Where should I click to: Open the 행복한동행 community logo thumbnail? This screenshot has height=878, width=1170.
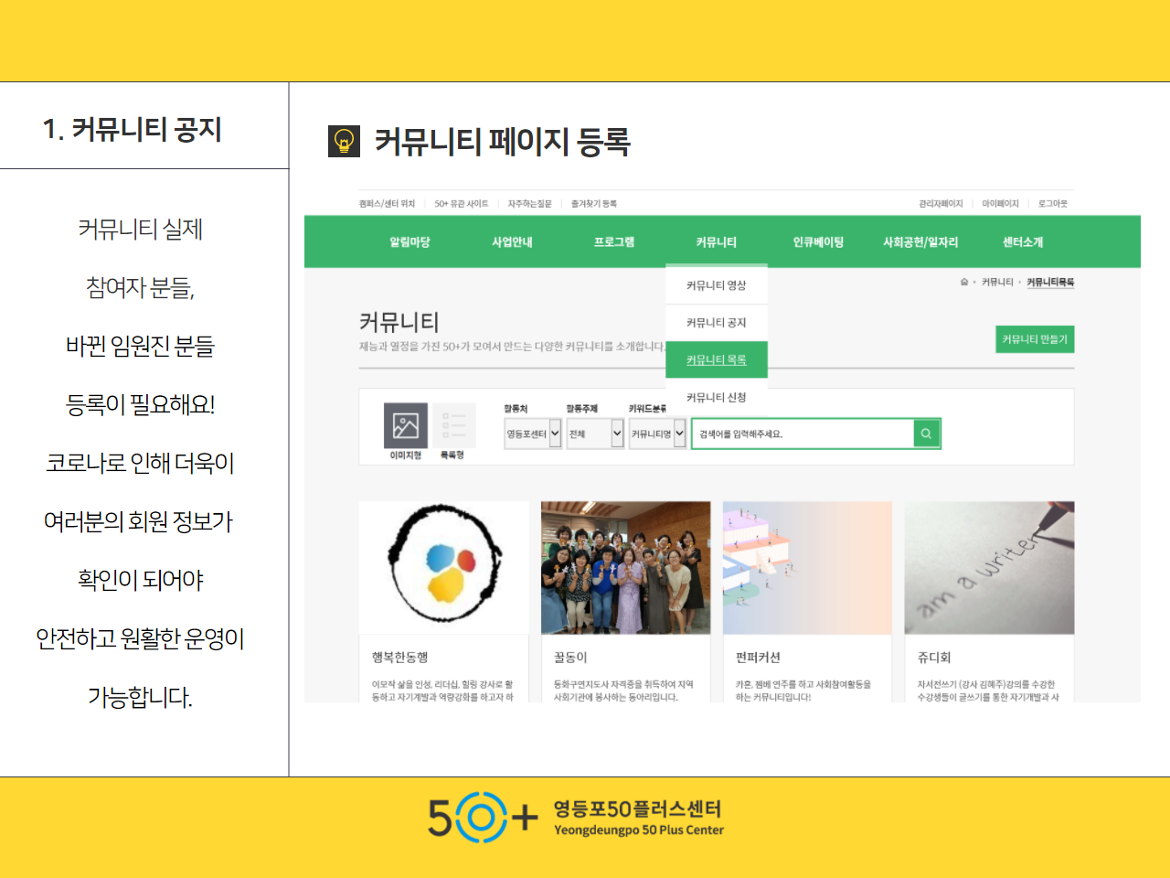coord(443,567)
